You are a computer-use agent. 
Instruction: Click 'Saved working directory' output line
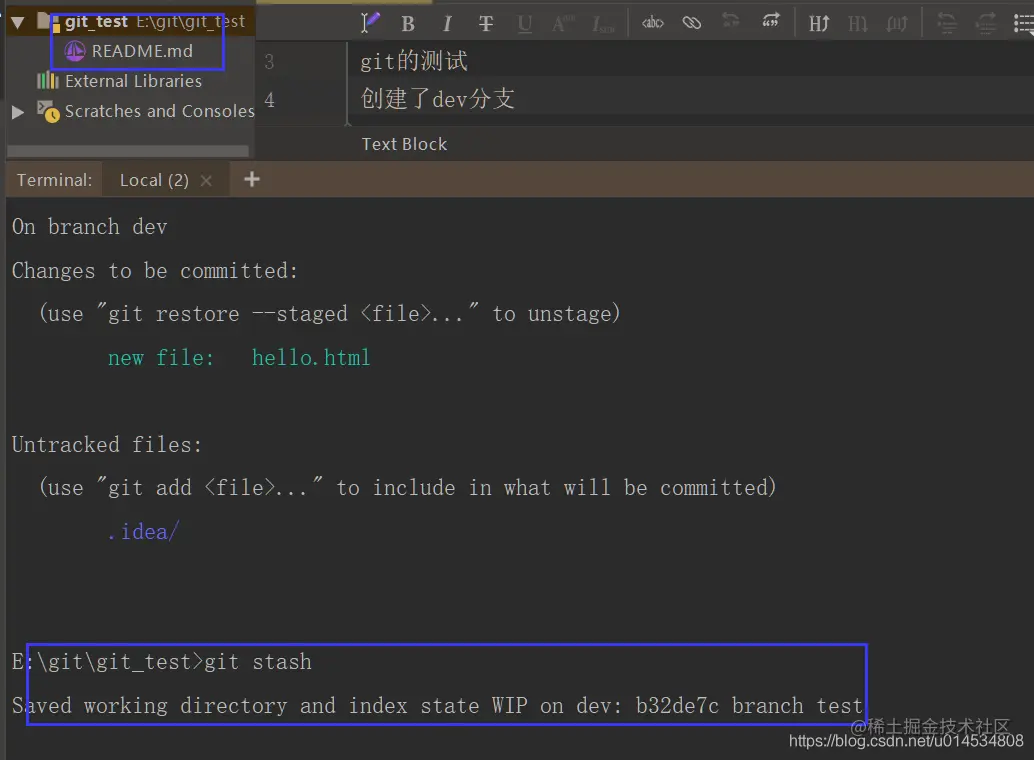pyautogui.click(x=437, y=706)
